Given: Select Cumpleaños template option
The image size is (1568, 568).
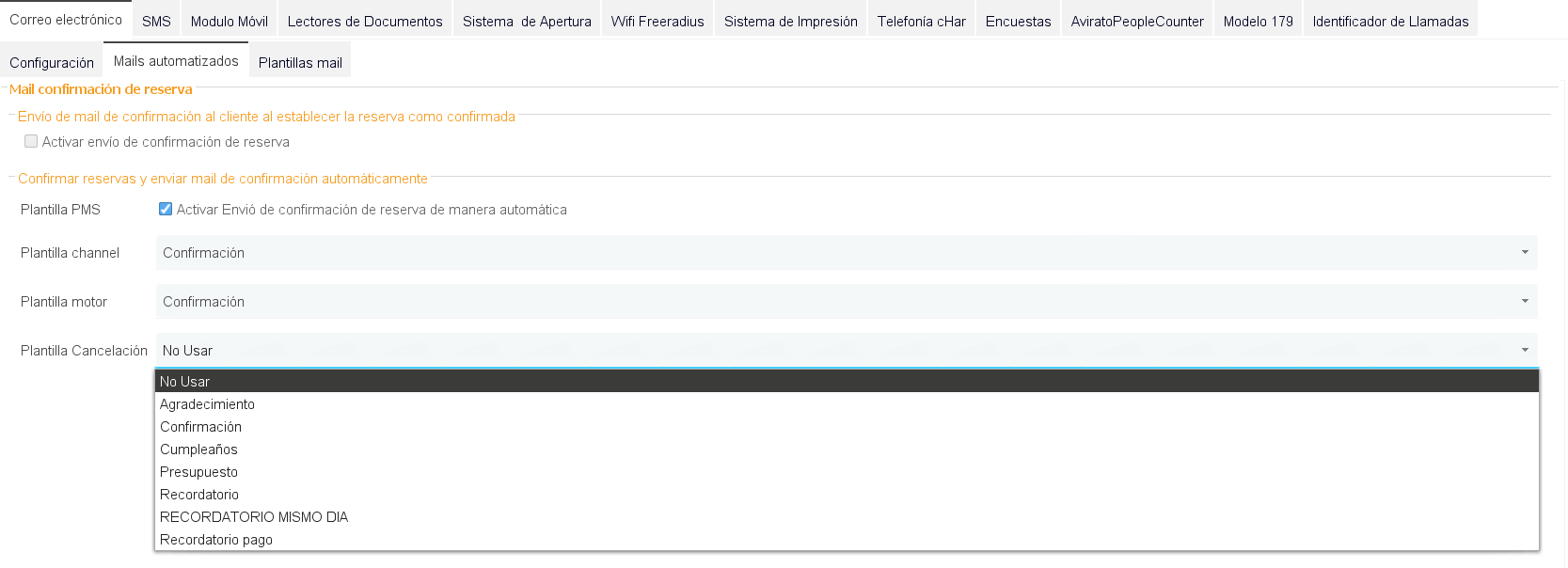Looking at the screenshot, I should 847,449.
